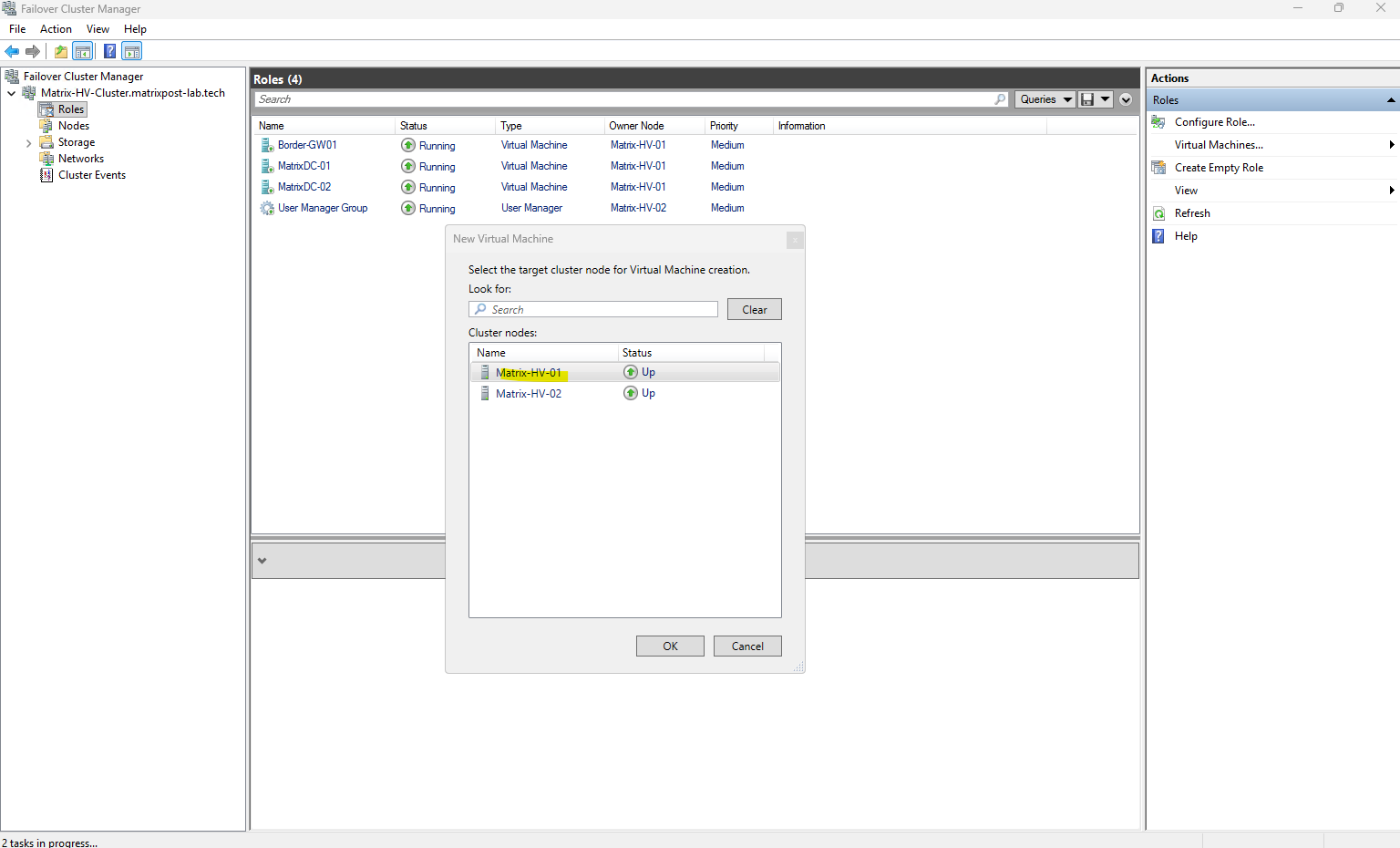Select the MatrixDC-02 role

(x=304, y=187)
